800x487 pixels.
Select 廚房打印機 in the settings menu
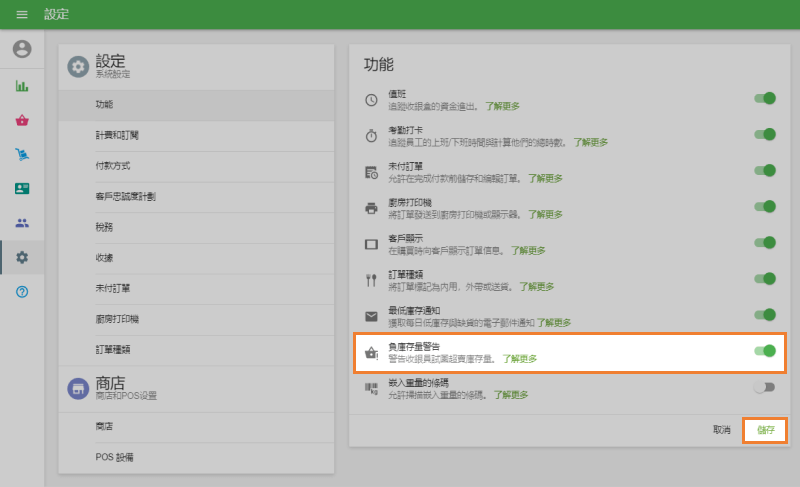click(196, 319)
